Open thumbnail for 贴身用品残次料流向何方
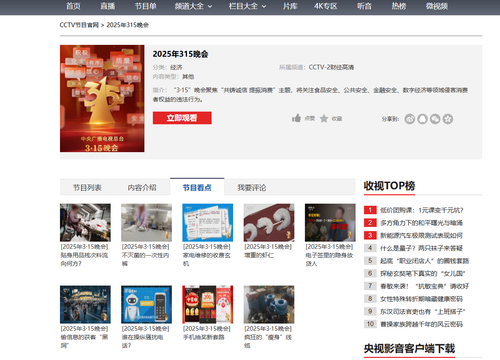This screenshot has width=500, height=360. [85, 222]
